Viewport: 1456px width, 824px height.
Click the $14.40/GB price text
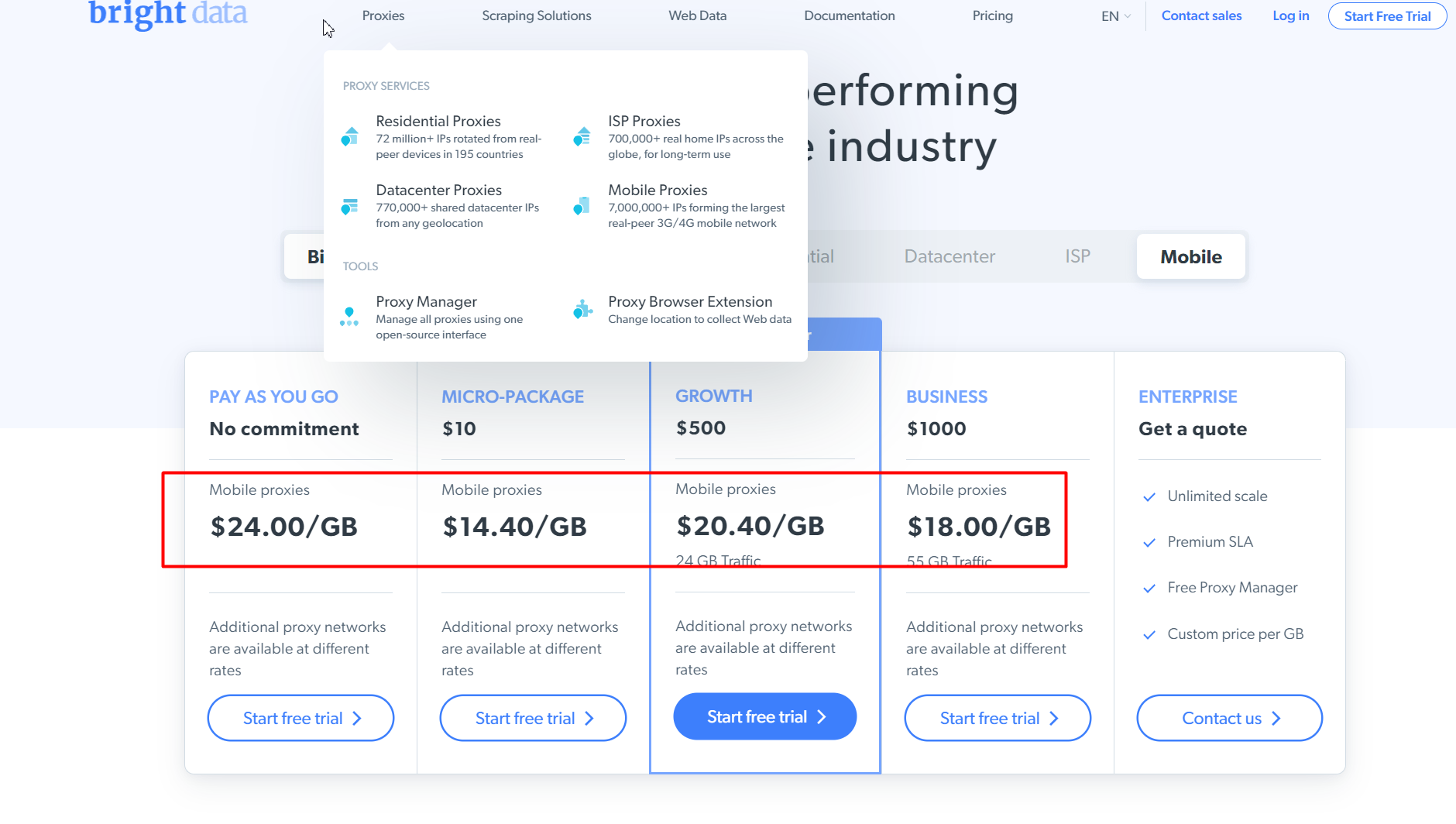click(x=514, y=527)
